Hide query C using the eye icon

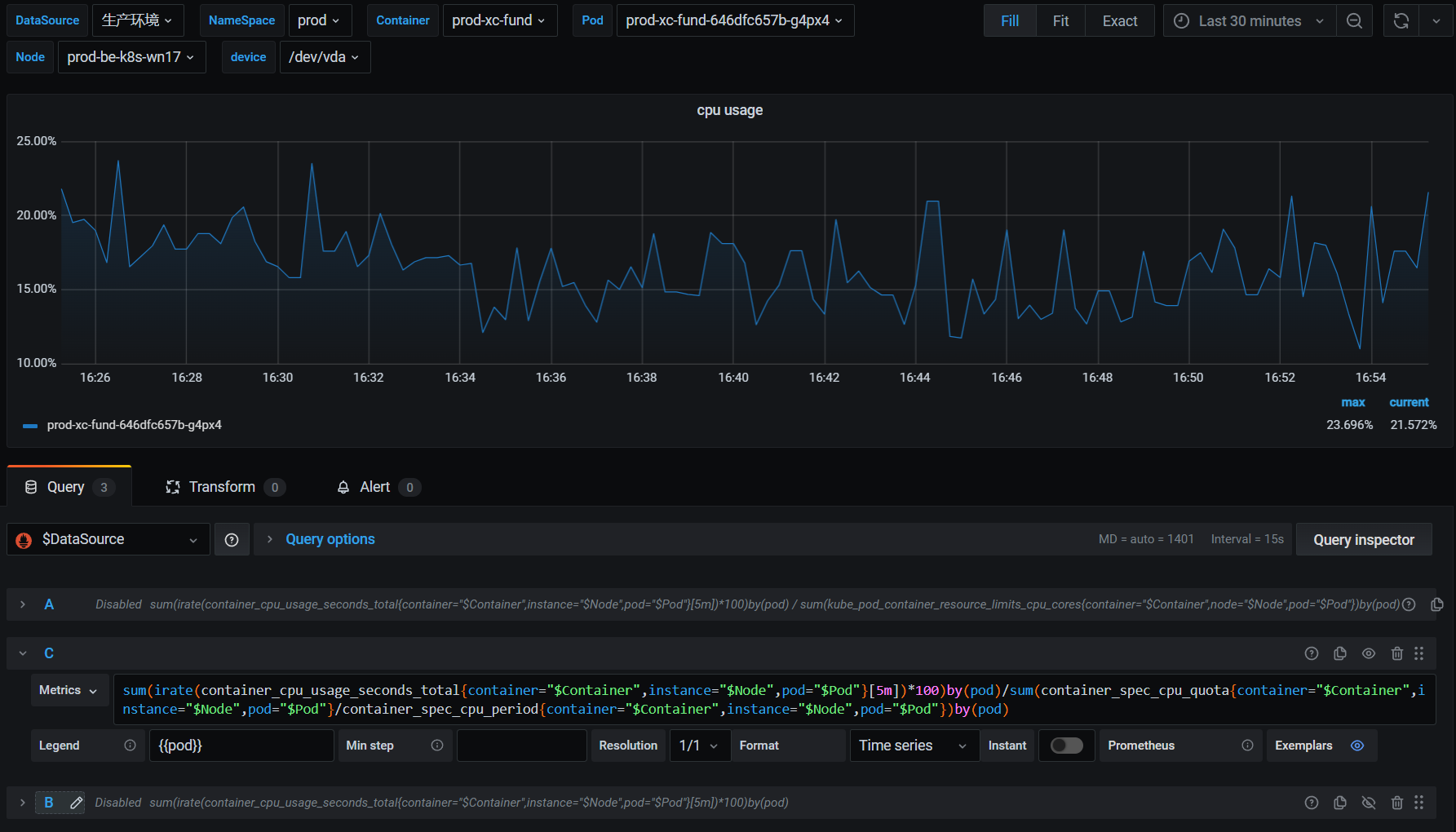pos(1368,653)
